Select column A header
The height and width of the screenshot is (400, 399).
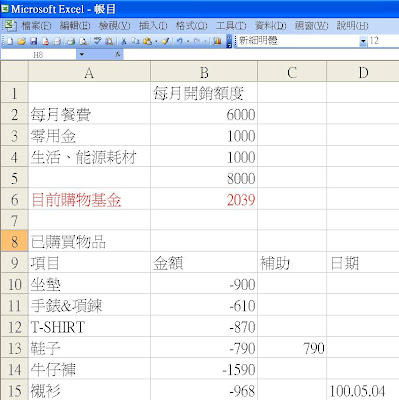click(89, 72)
